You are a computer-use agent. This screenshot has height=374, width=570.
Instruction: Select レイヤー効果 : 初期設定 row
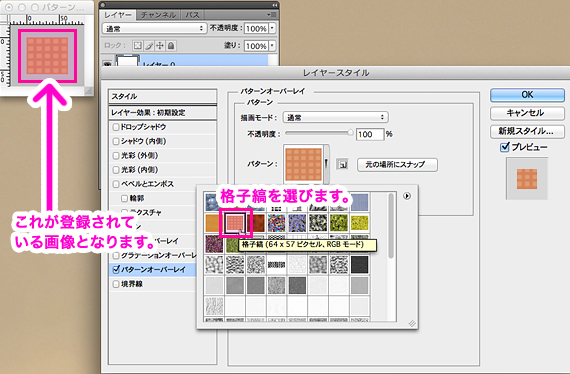(162, 113)
